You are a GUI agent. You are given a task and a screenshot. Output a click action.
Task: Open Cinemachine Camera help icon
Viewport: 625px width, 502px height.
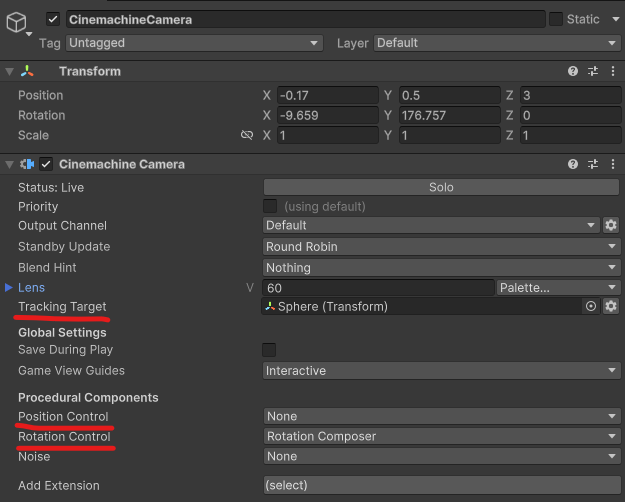click(x=573, y=164)
